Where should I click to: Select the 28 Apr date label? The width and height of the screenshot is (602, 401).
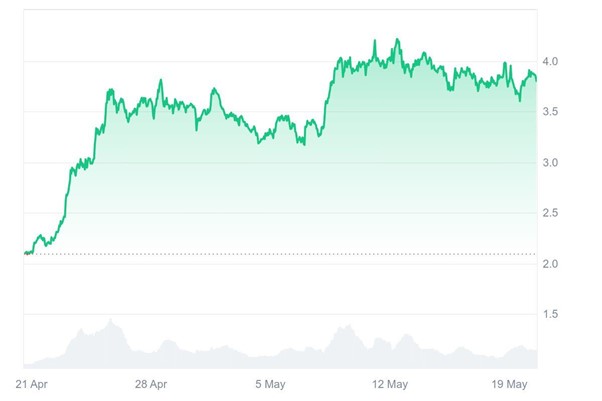[x=149, y=384]
